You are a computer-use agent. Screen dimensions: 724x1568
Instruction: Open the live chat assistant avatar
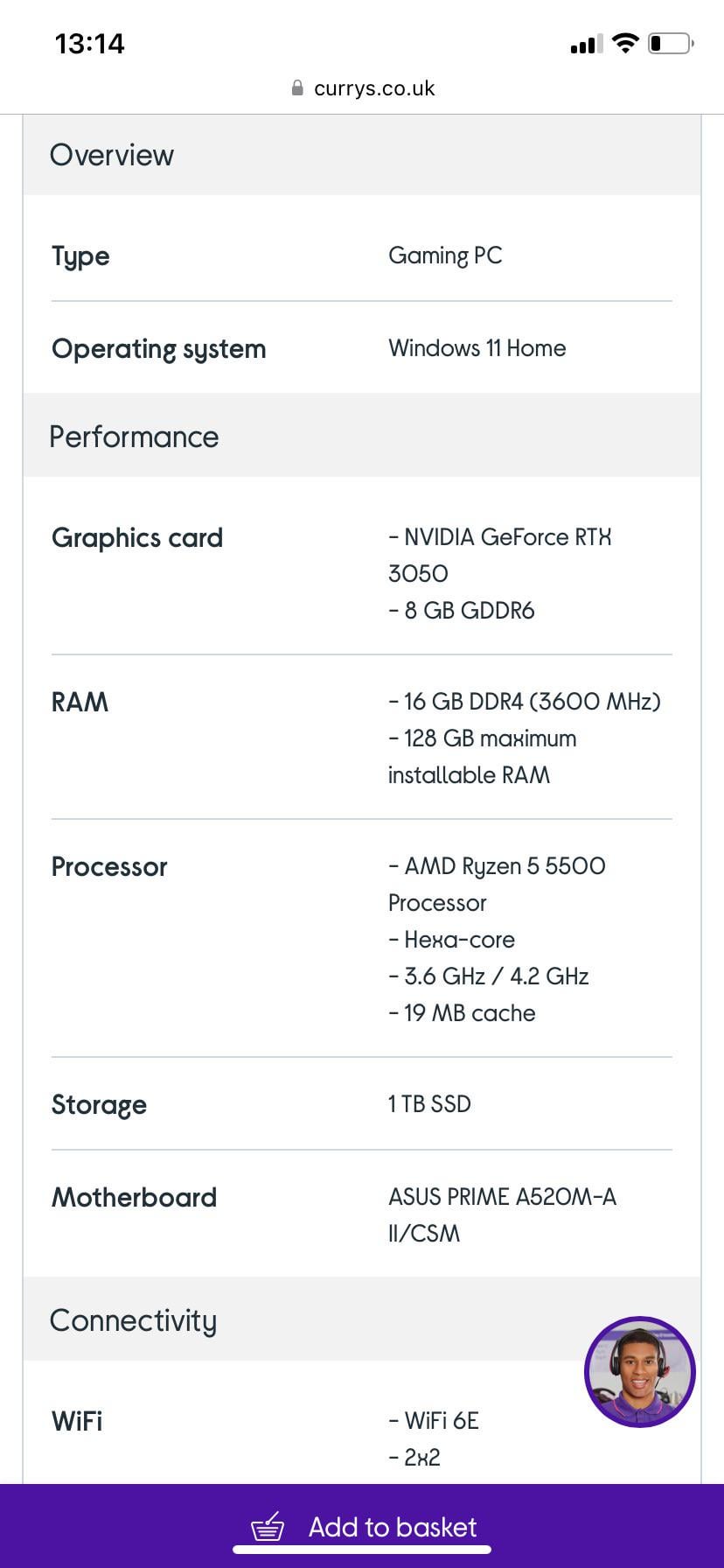(x=639, y=1372)
